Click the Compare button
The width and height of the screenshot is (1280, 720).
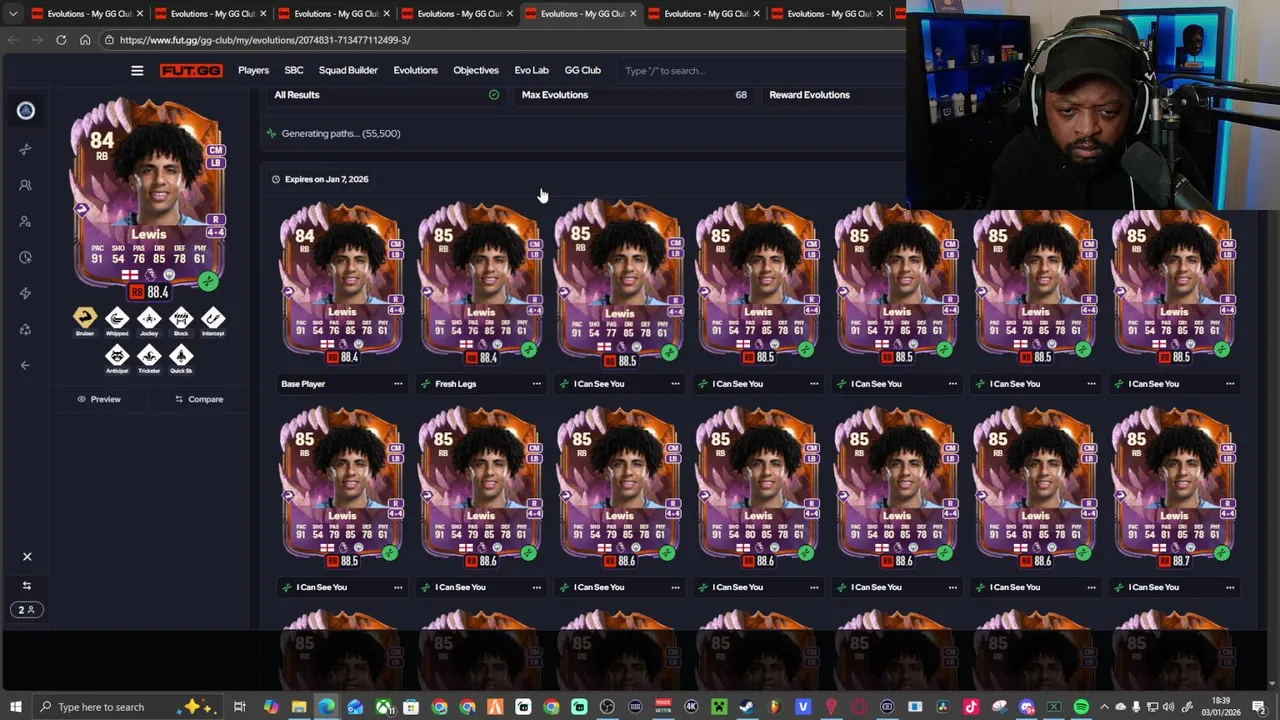[199, 399]
